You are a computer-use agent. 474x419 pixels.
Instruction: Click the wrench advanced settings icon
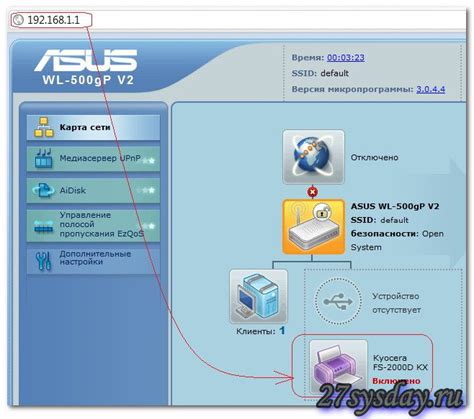(44, 260)
